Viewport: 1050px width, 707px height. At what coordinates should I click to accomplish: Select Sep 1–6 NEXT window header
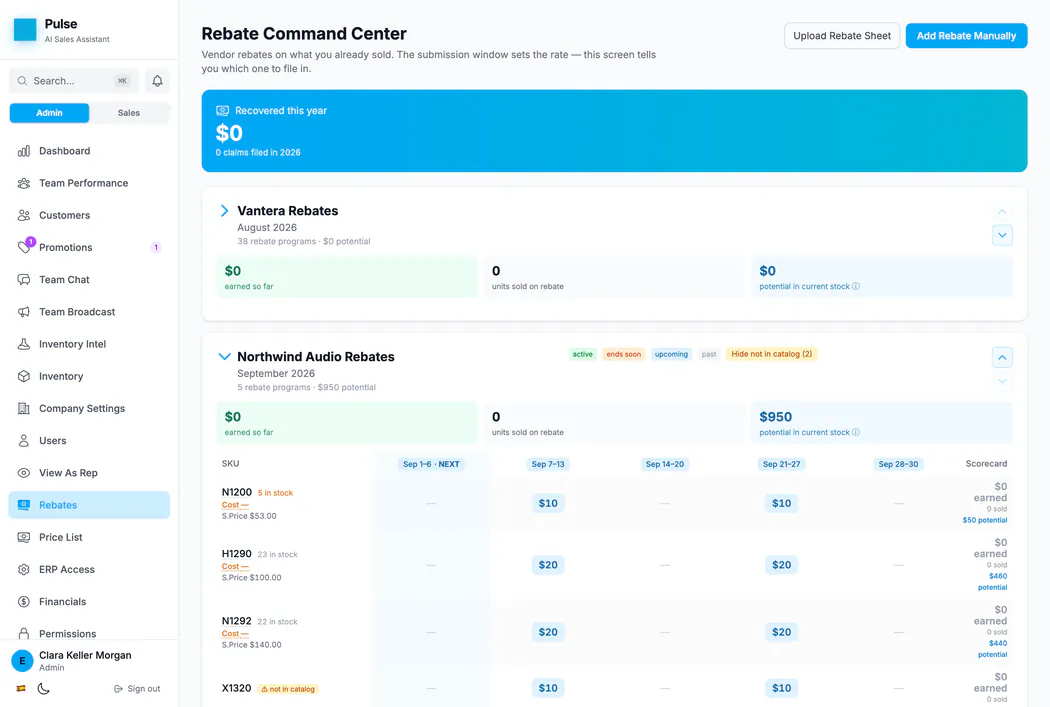(x=431, y=464)
